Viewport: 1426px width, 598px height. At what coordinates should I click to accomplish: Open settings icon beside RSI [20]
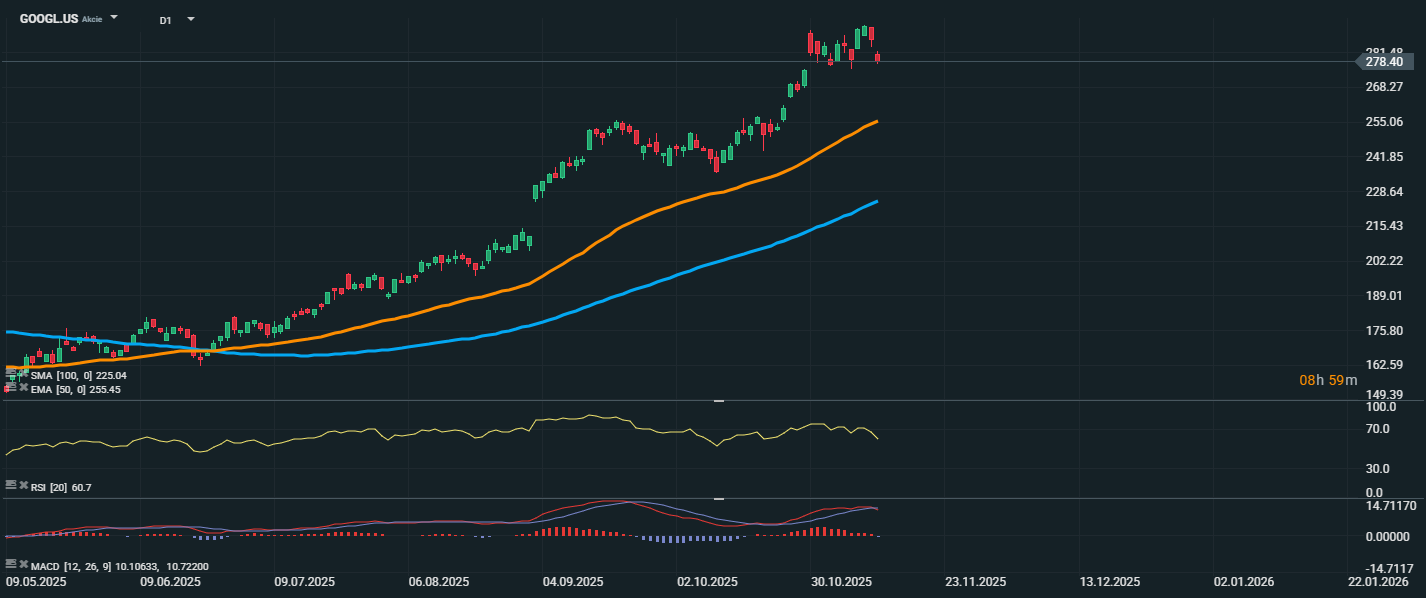pyautogui.click(x=11, y=485)
